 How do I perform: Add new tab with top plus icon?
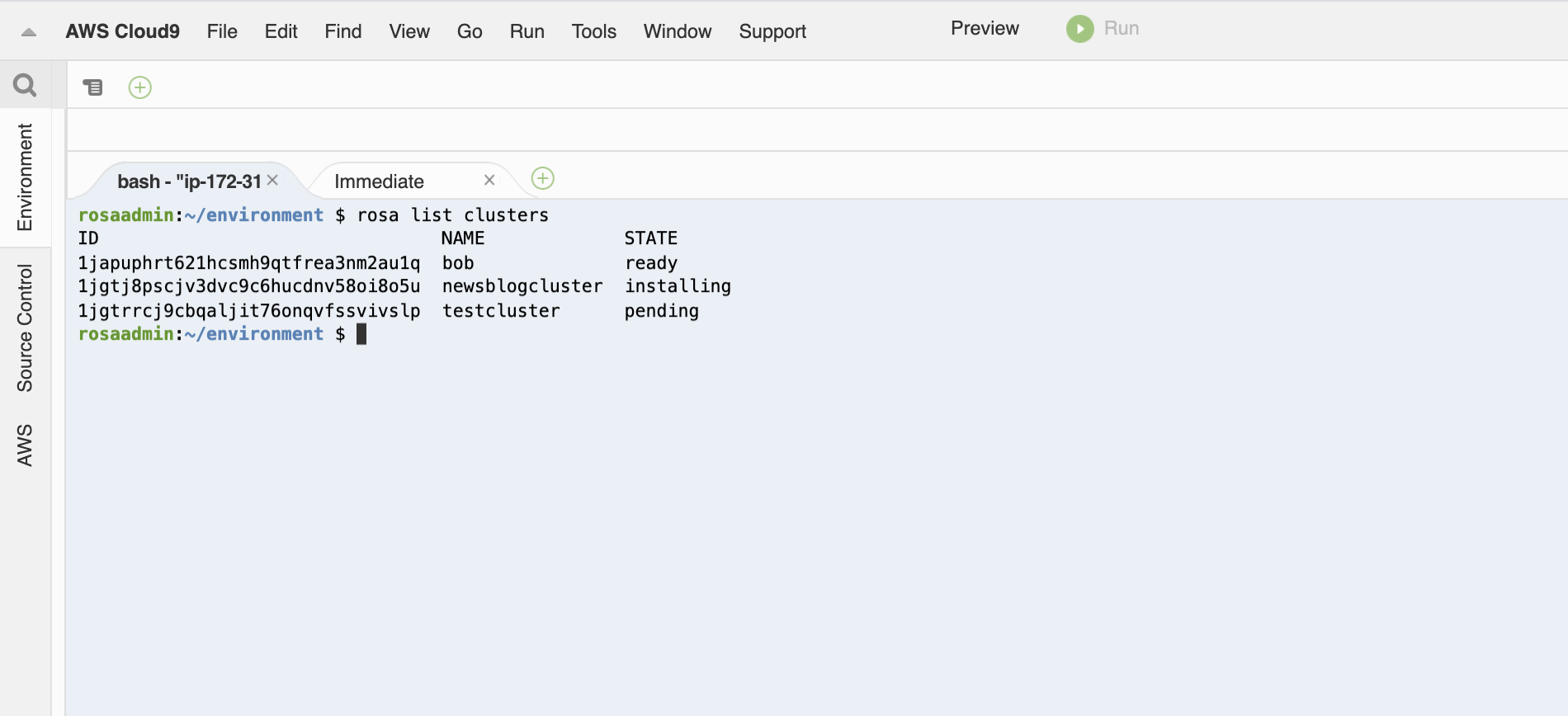[140, 87]
